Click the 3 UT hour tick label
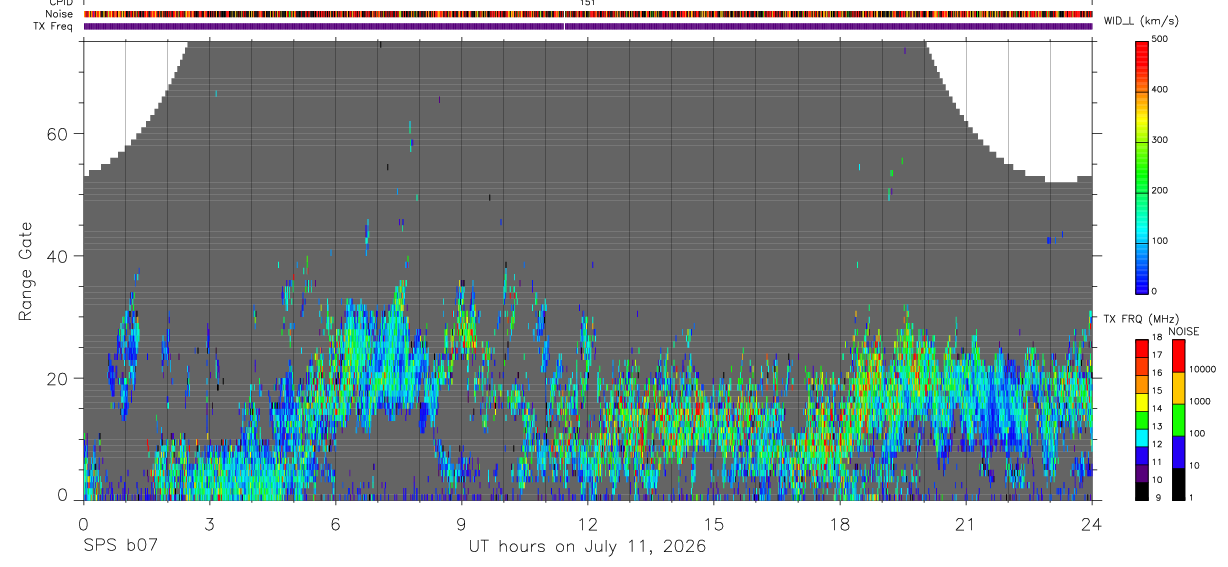1228x567 pixels. pyautogui.click(x=209, y=523)
